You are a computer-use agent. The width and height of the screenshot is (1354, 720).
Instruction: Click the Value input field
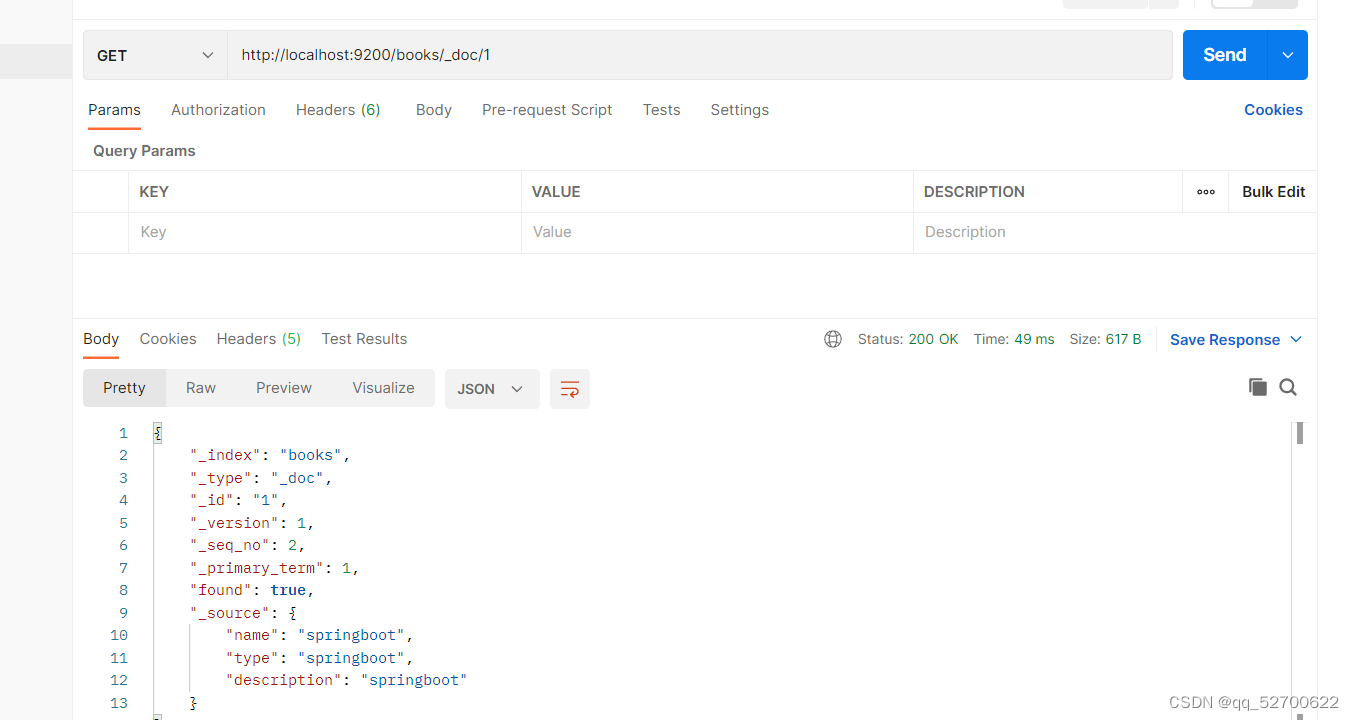717,232
